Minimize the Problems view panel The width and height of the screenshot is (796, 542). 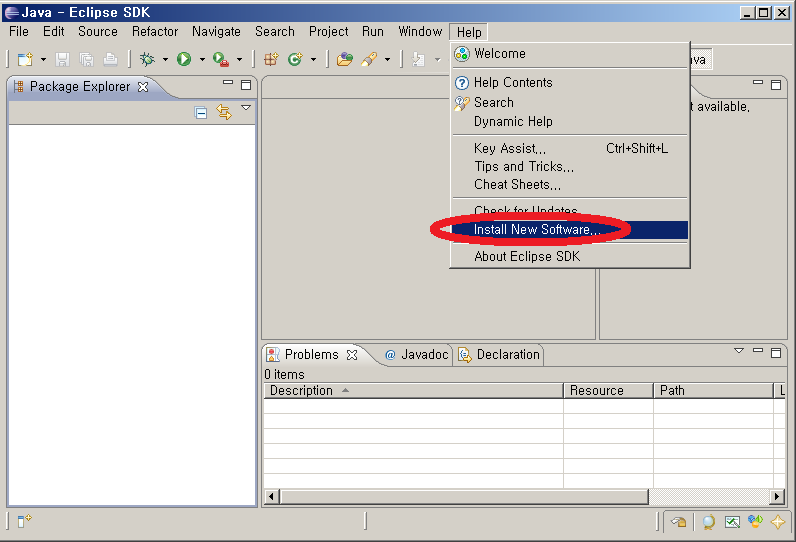pos(758,350)
